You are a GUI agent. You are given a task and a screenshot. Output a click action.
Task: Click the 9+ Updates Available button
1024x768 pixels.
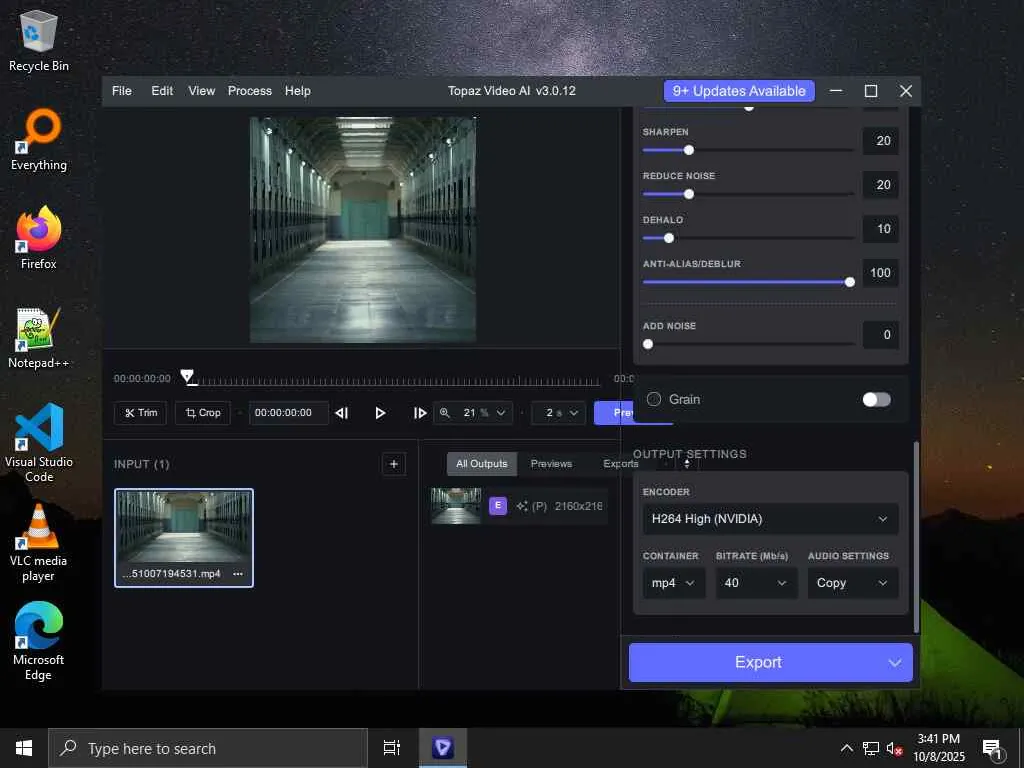coord(739,91)
